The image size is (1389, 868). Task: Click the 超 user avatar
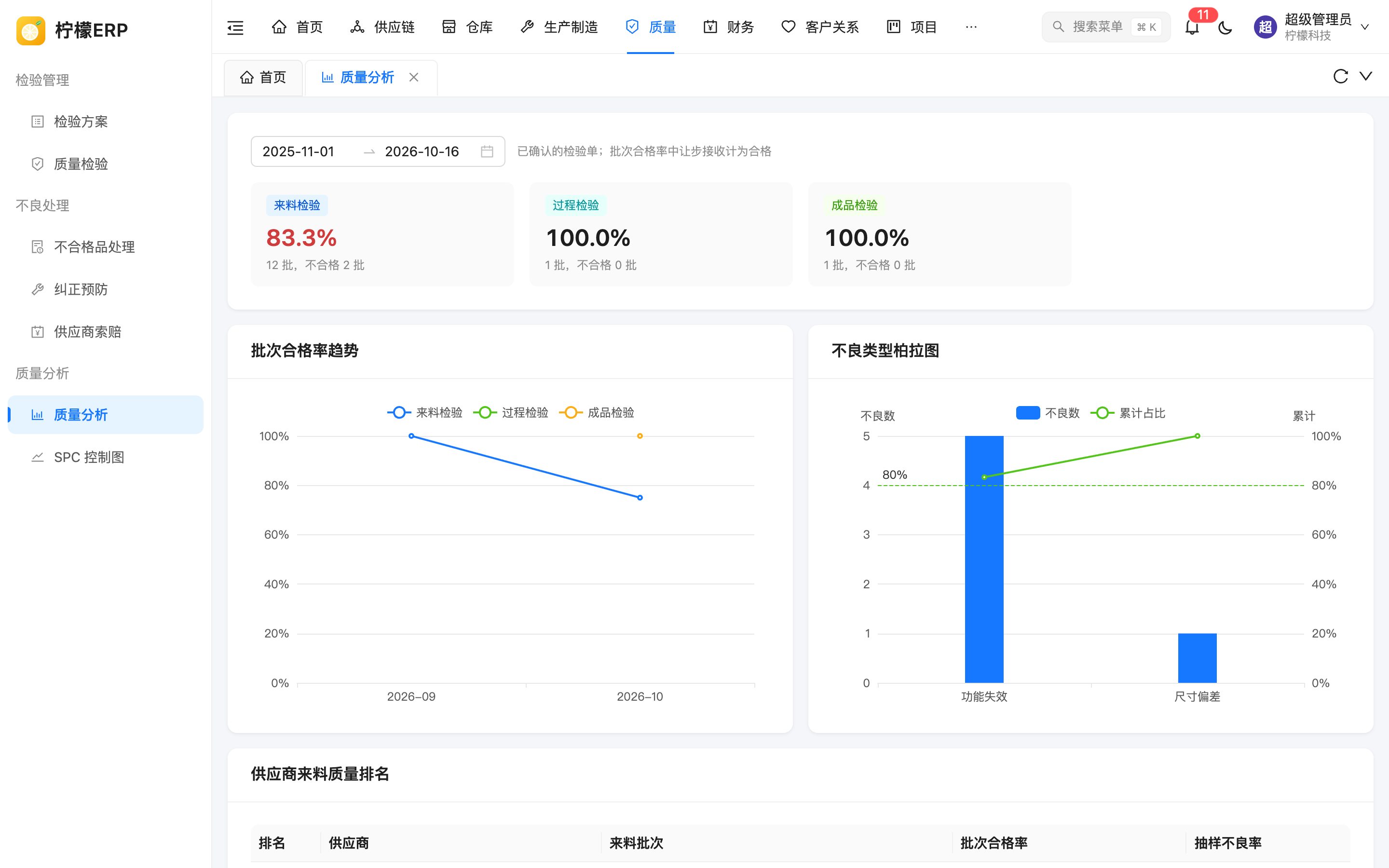[1265, 27]
